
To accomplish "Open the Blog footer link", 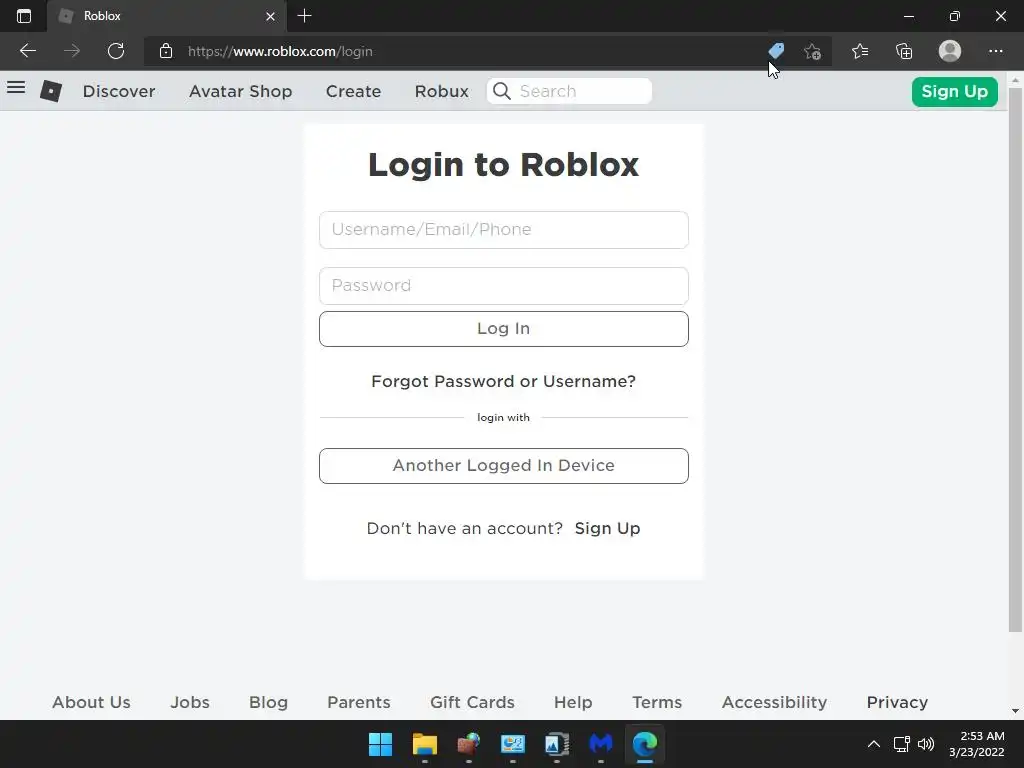I will click(x=268, y=702).
